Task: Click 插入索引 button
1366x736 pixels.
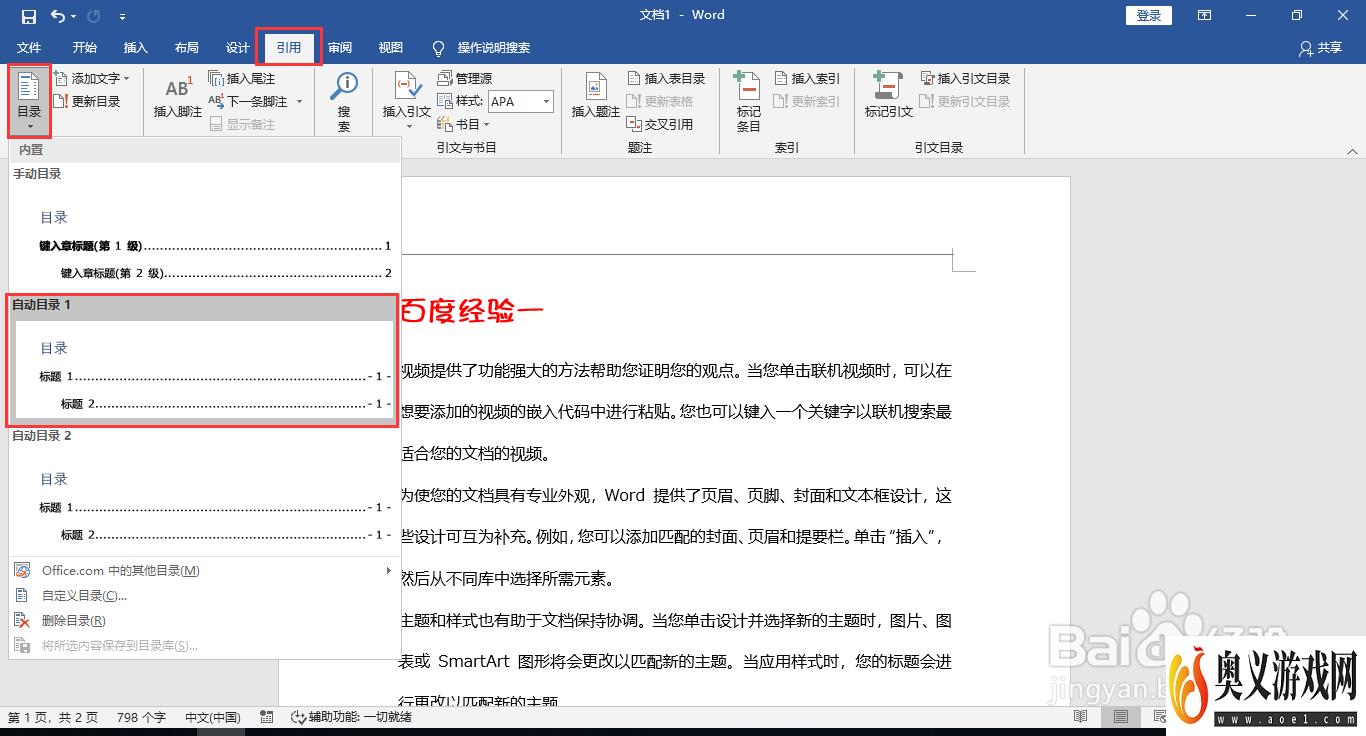Action: pos(807,78)
